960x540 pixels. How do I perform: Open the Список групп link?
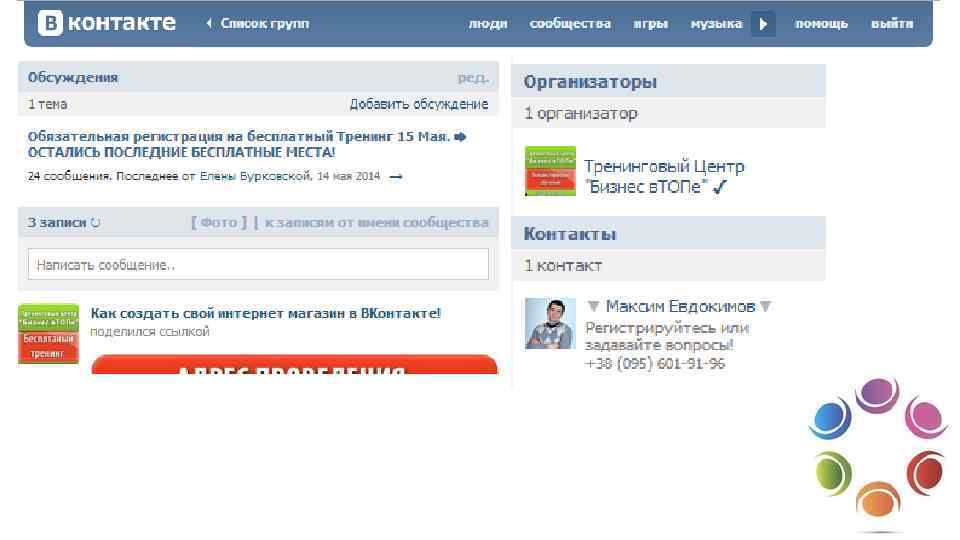click(x=264, y=23)
